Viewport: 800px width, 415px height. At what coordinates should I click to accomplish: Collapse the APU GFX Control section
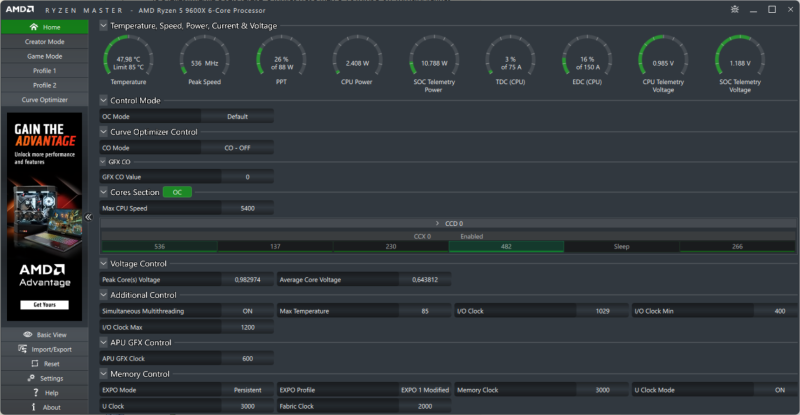pos(104,342)
